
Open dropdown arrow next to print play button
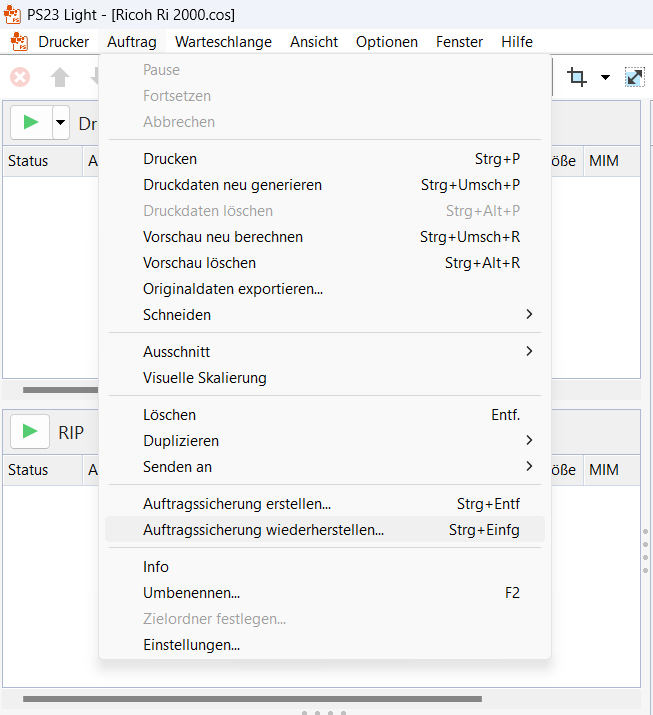pyautogui.click(x=60, y=123)
